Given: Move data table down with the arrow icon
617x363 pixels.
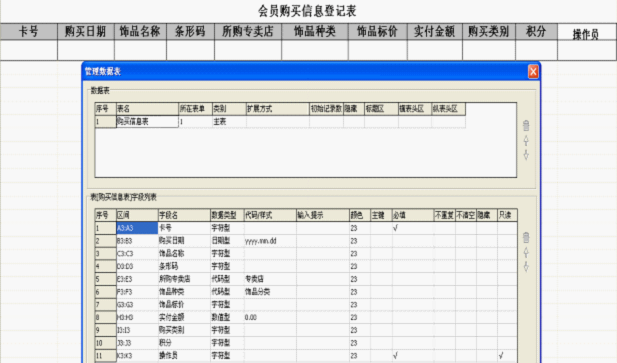Looking at the screenshot, I should click(x=526, y=155).
